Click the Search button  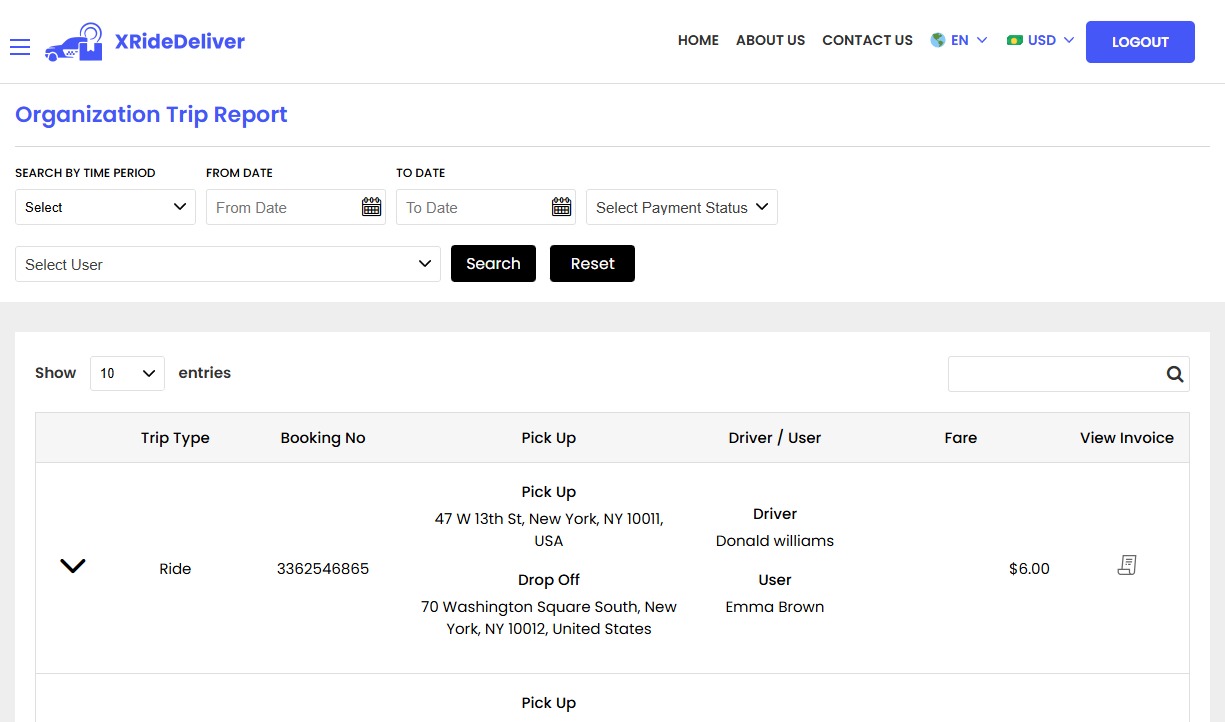pos(493,264)
